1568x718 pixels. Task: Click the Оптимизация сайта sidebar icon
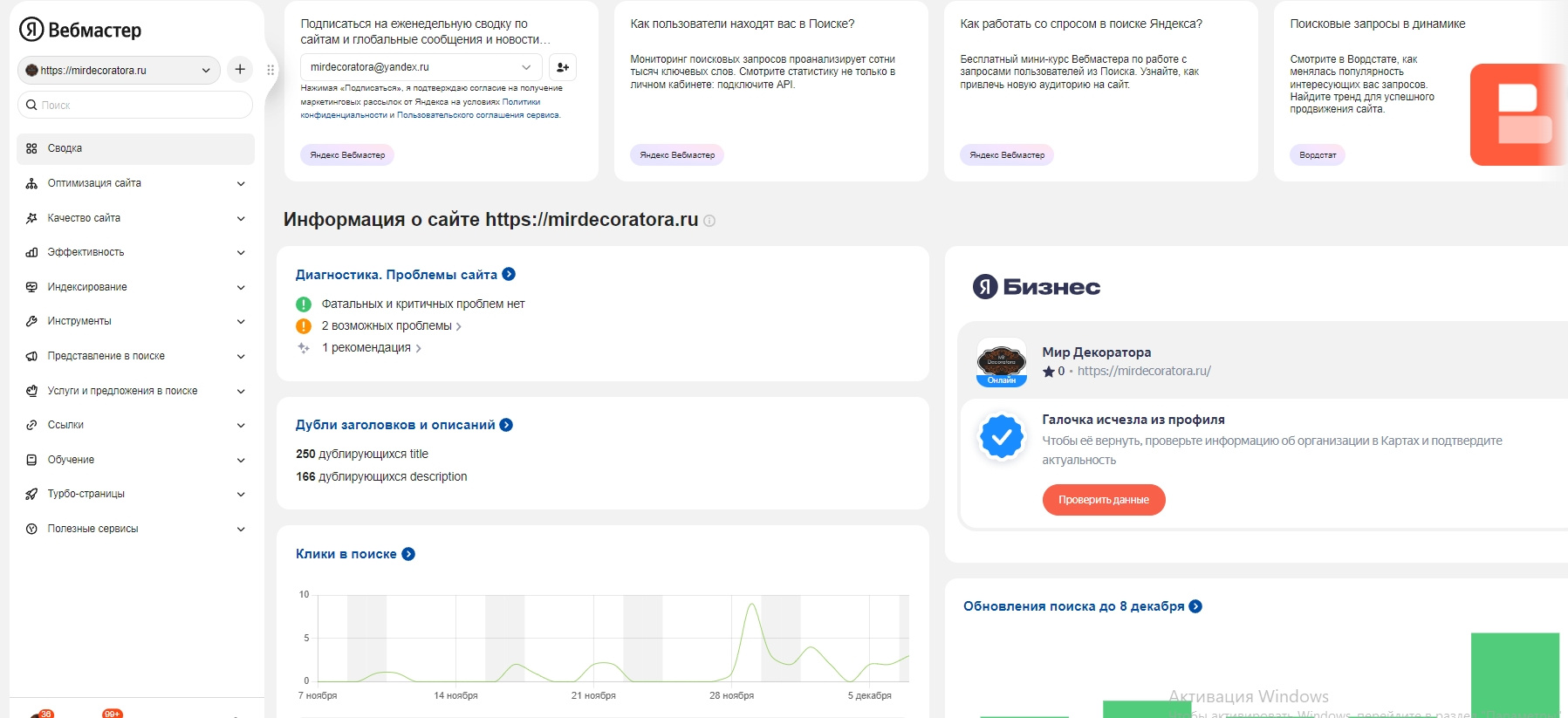coord(31,183)
